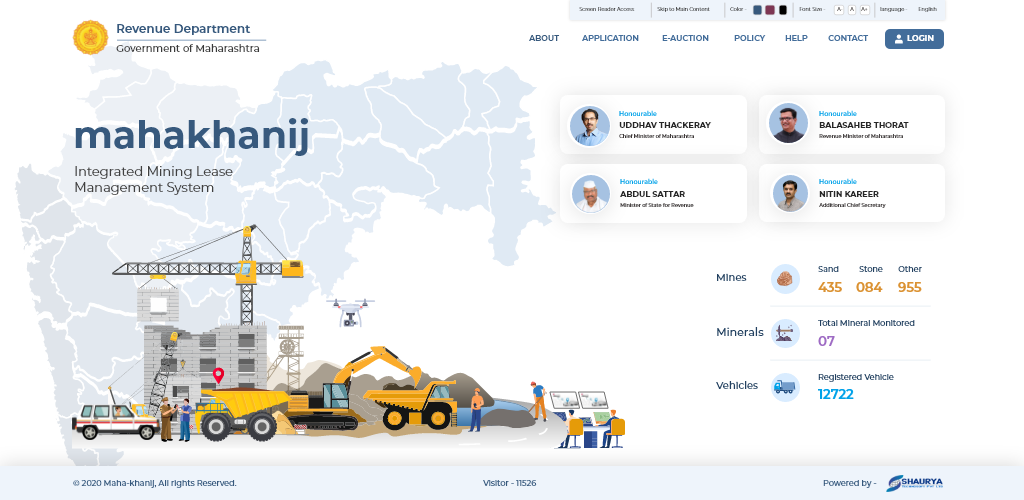
Task: Decrease font size with A- button
Action: (839, 10)
